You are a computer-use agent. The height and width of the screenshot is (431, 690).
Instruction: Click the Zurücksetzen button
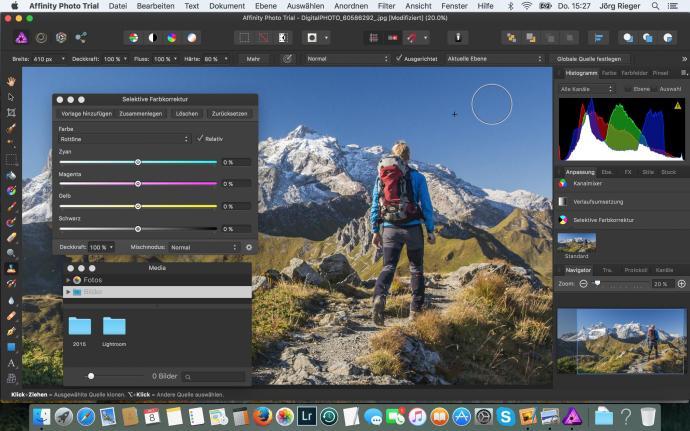229,114
